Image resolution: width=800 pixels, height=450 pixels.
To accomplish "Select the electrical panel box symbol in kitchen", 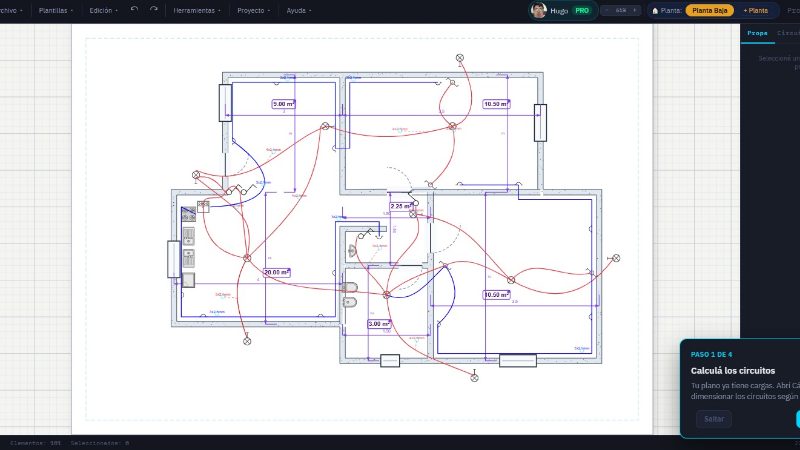I will (x=203, y=206).
